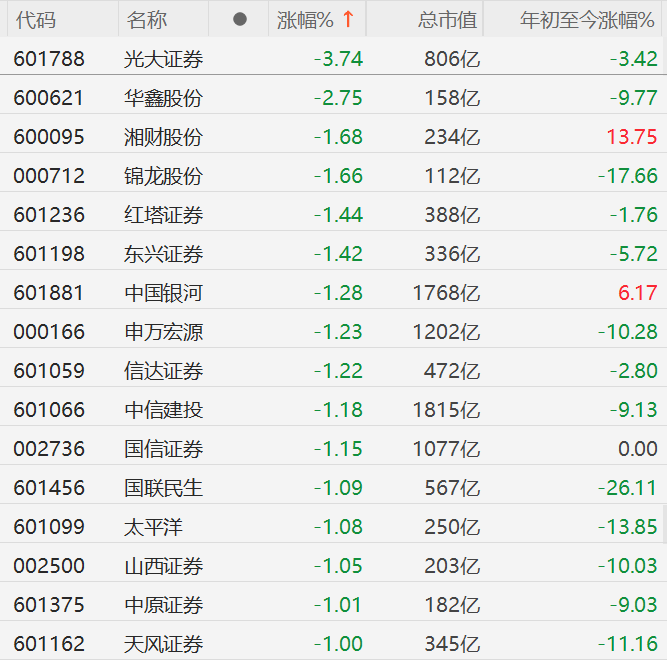Click 0.00 year-to-date value

tap(638, 449)
